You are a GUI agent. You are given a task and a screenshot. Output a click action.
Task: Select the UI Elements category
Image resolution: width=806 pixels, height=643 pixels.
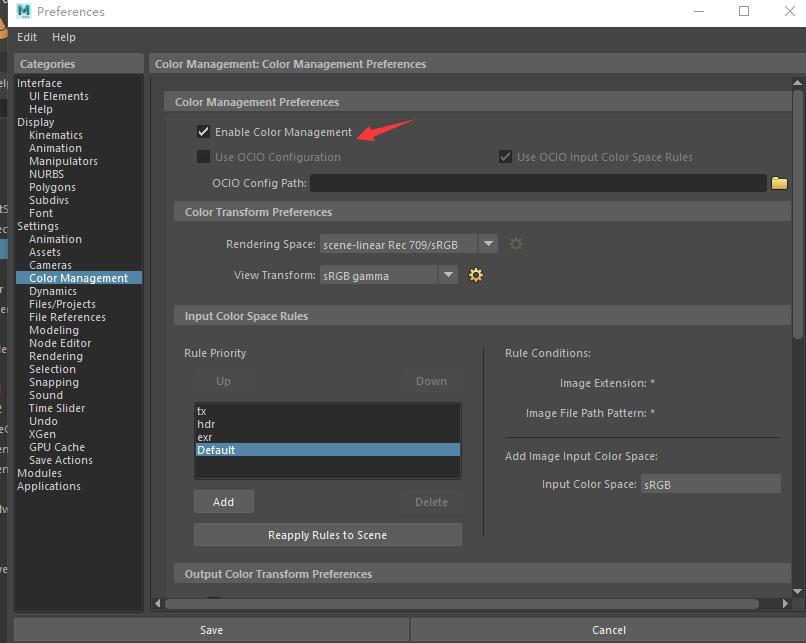(x=59, y=96)
